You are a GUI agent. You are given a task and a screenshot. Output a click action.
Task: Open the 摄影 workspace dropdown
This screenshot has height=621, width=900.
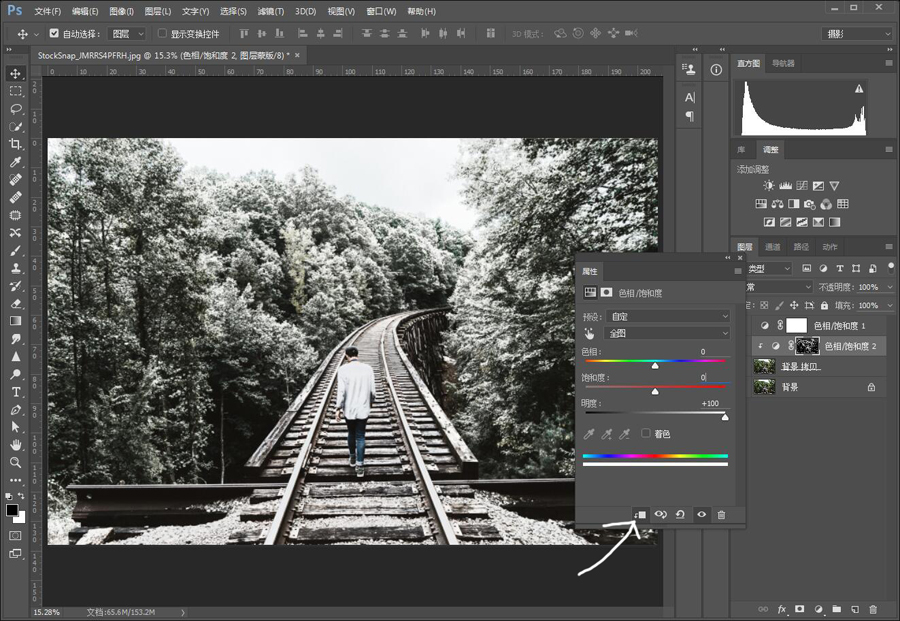tap(857, 34)
